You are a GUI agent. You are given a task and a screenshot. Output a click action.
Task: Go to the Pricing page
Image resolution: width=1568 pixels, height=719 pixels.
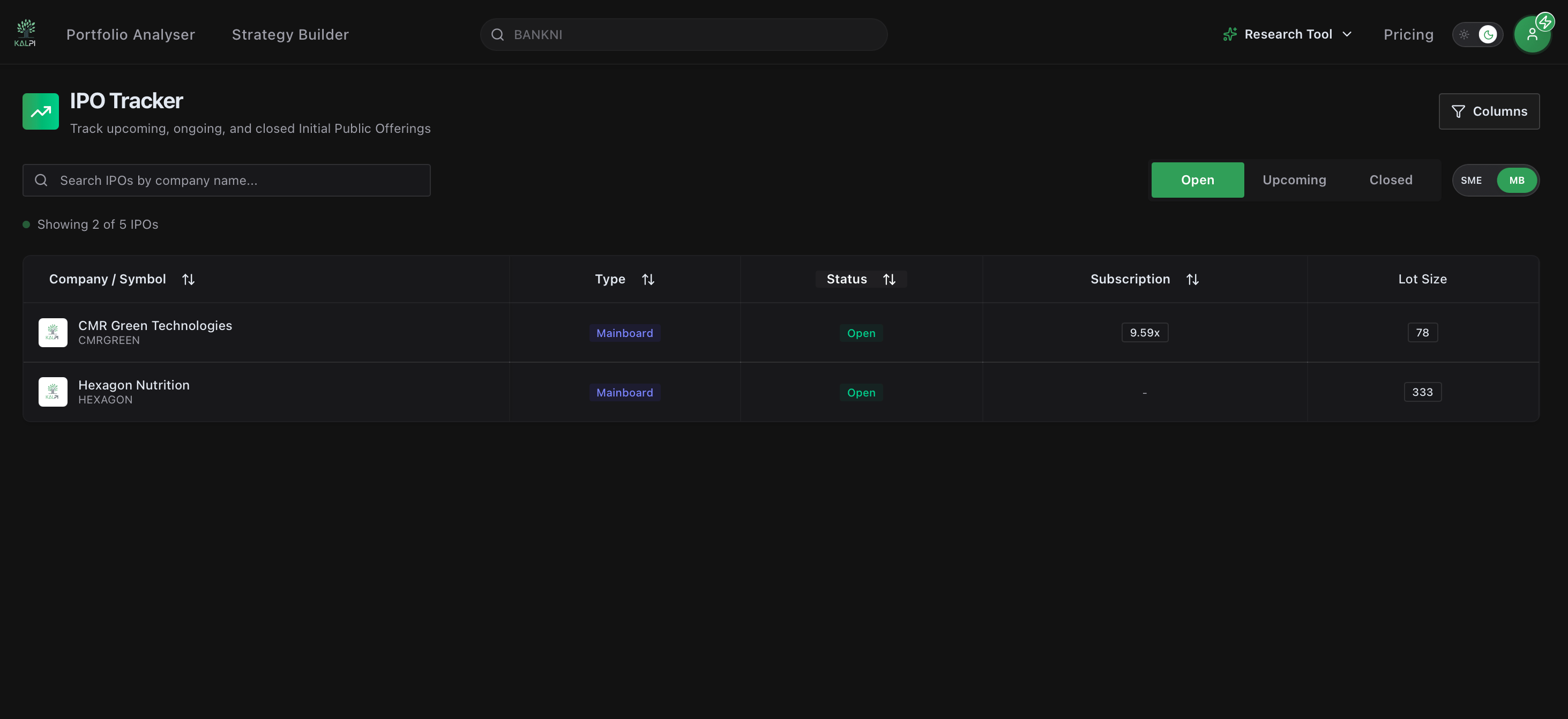pos(1408,35)
